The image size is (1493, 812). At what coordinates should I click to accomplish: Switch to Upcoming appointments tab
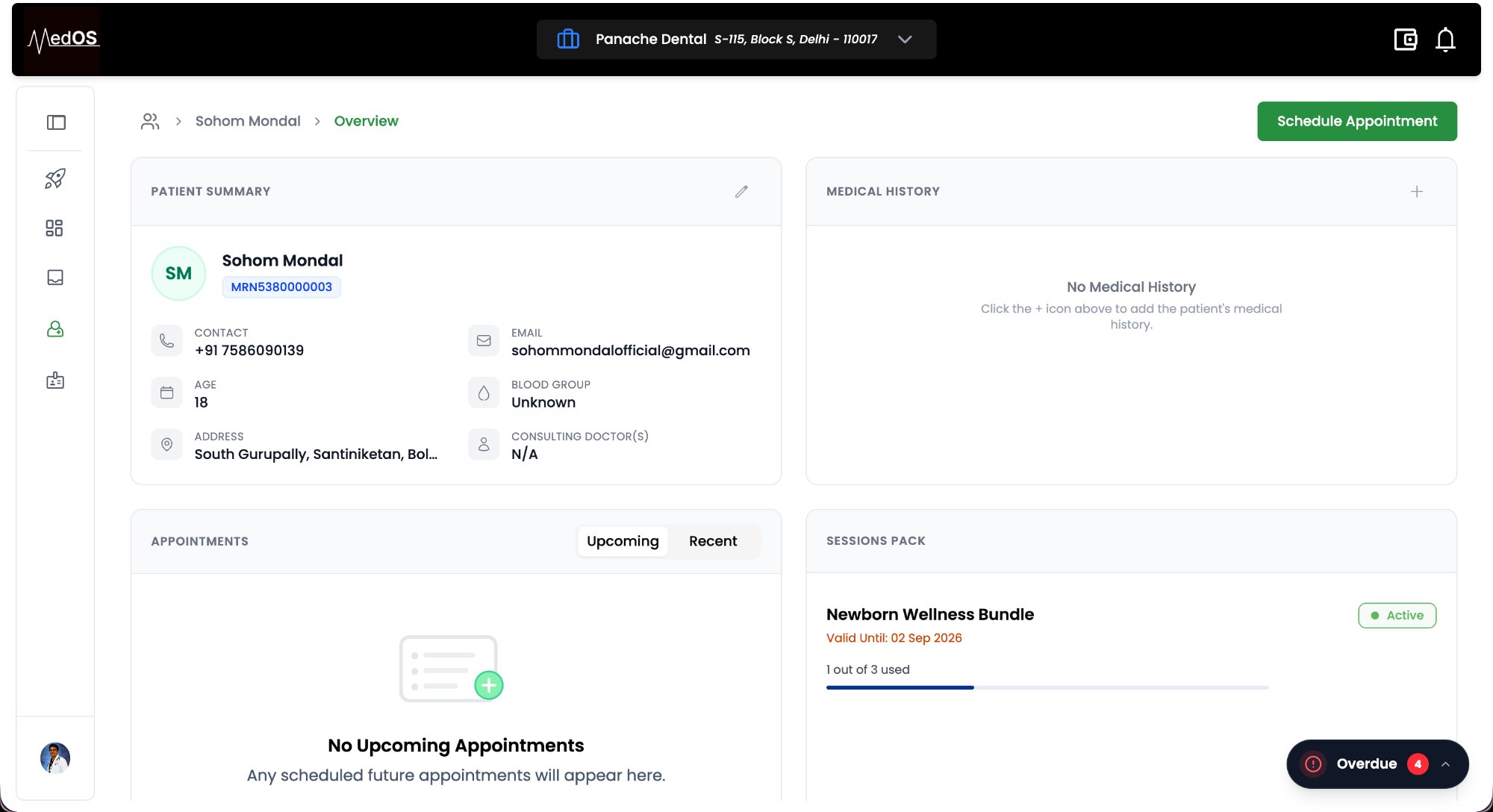623,541
